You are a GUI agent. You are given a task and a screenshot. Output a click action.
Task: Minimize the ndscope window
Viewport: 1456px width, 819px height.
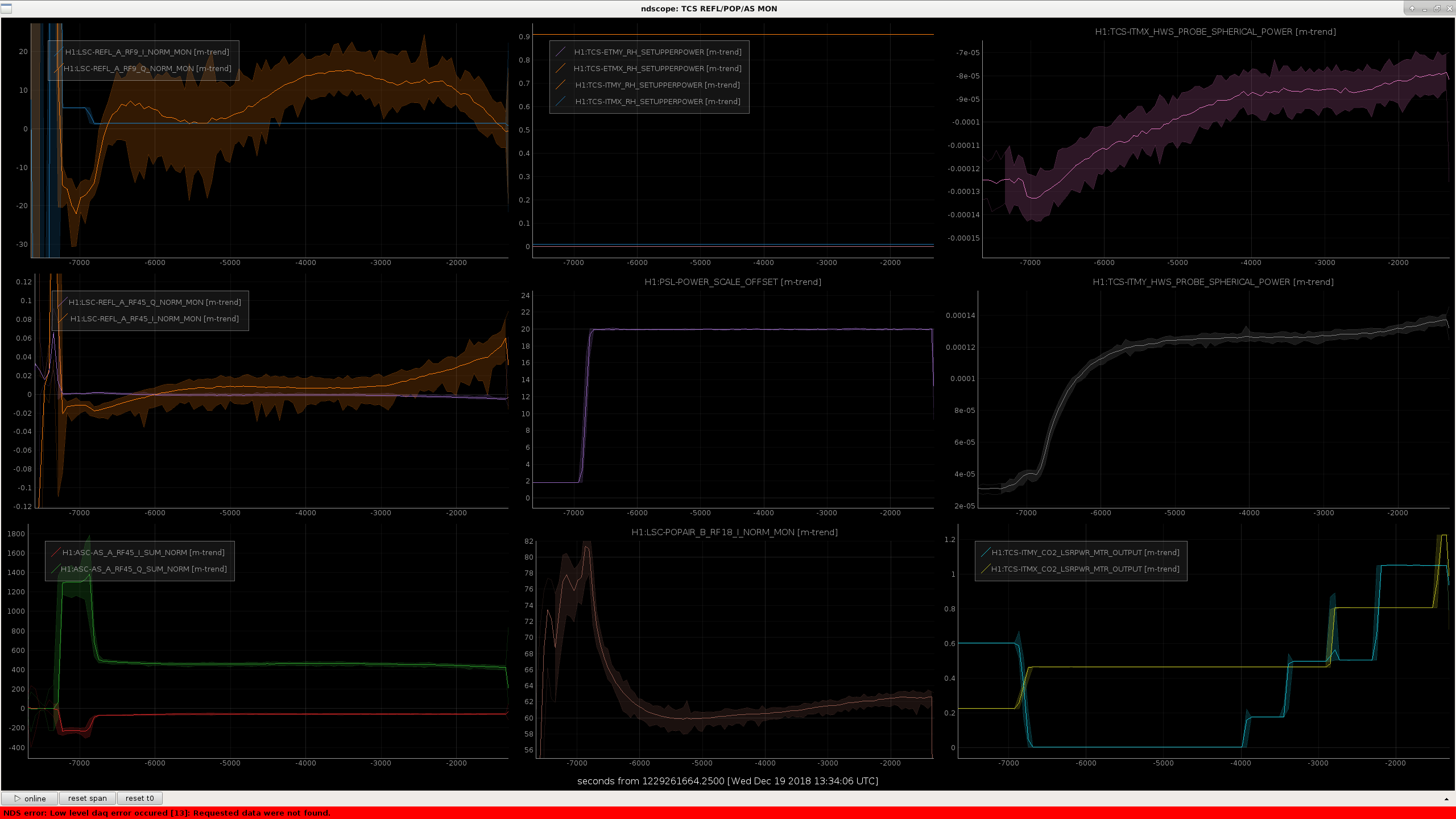(1424, 9)
